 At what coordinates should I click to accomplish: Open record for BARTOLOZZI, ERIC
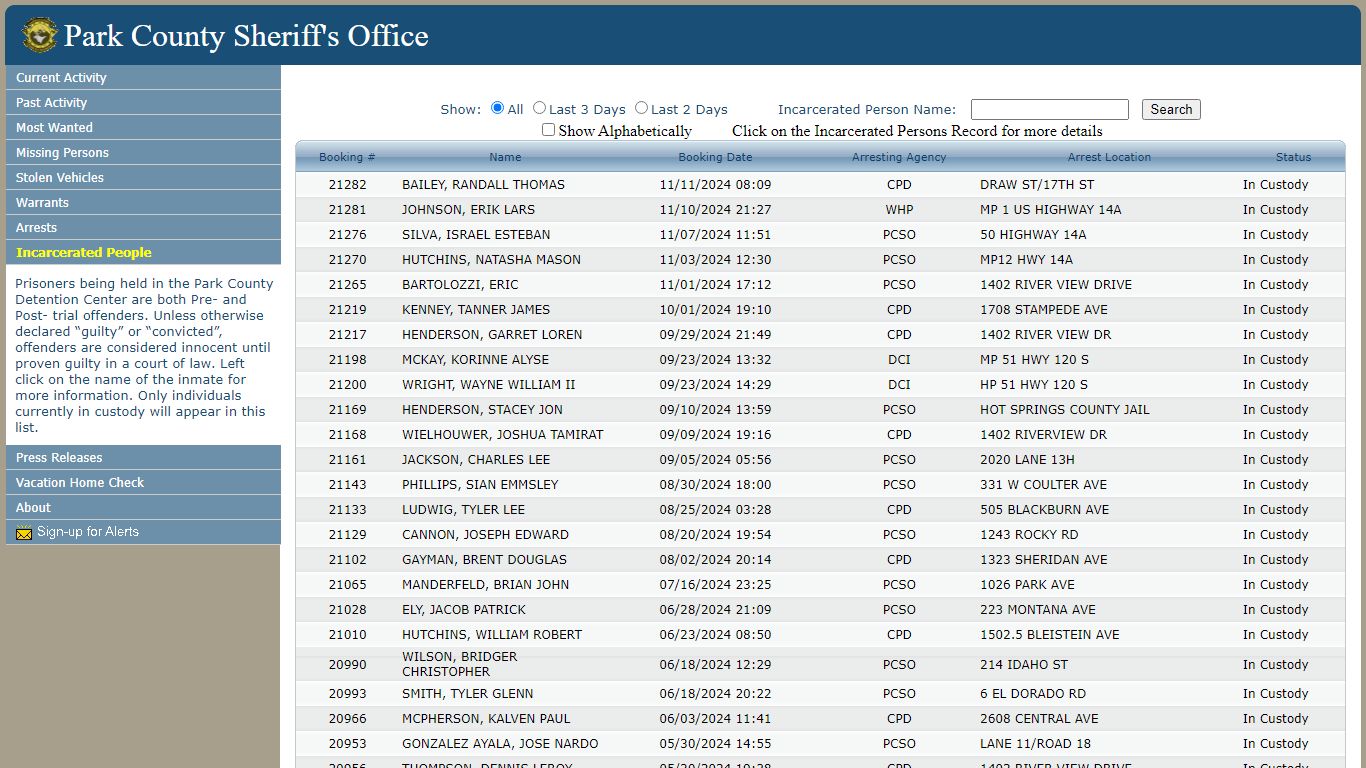[820, 285]
